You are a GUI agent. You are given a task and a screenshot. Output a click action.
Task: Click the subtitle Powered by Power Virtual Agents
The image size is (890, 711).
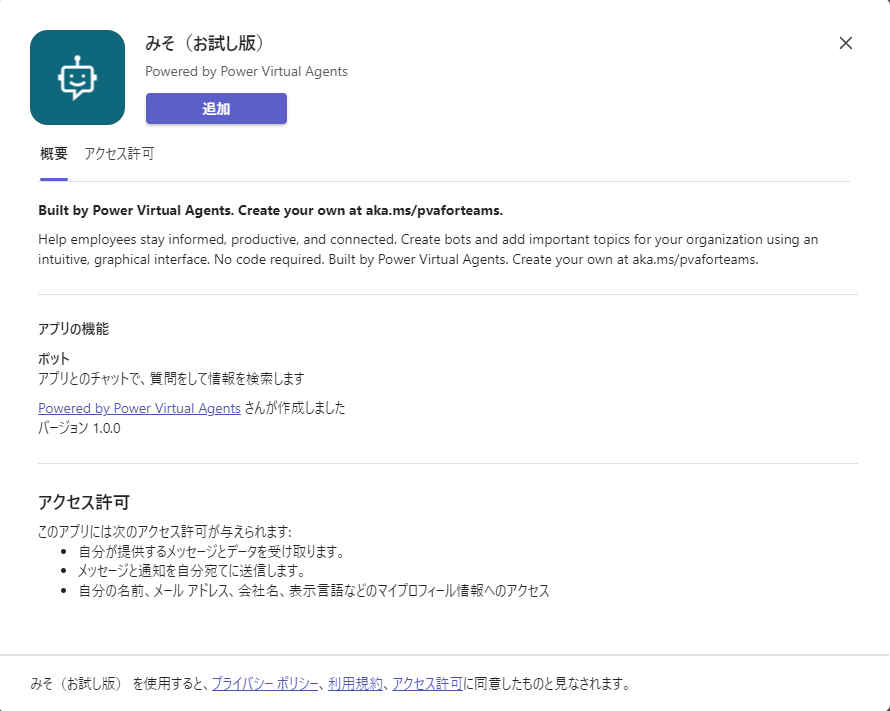tap(246, 71)
